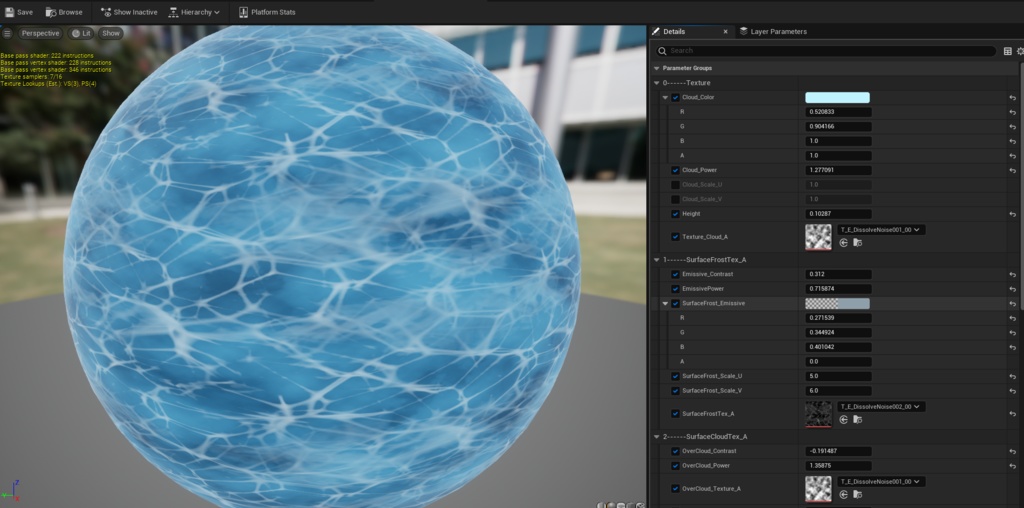Click the SurfaceFrostTex_A texture thumbnail
The width and height of the screenshot is (1024, 508).
[x=818, y=414]
